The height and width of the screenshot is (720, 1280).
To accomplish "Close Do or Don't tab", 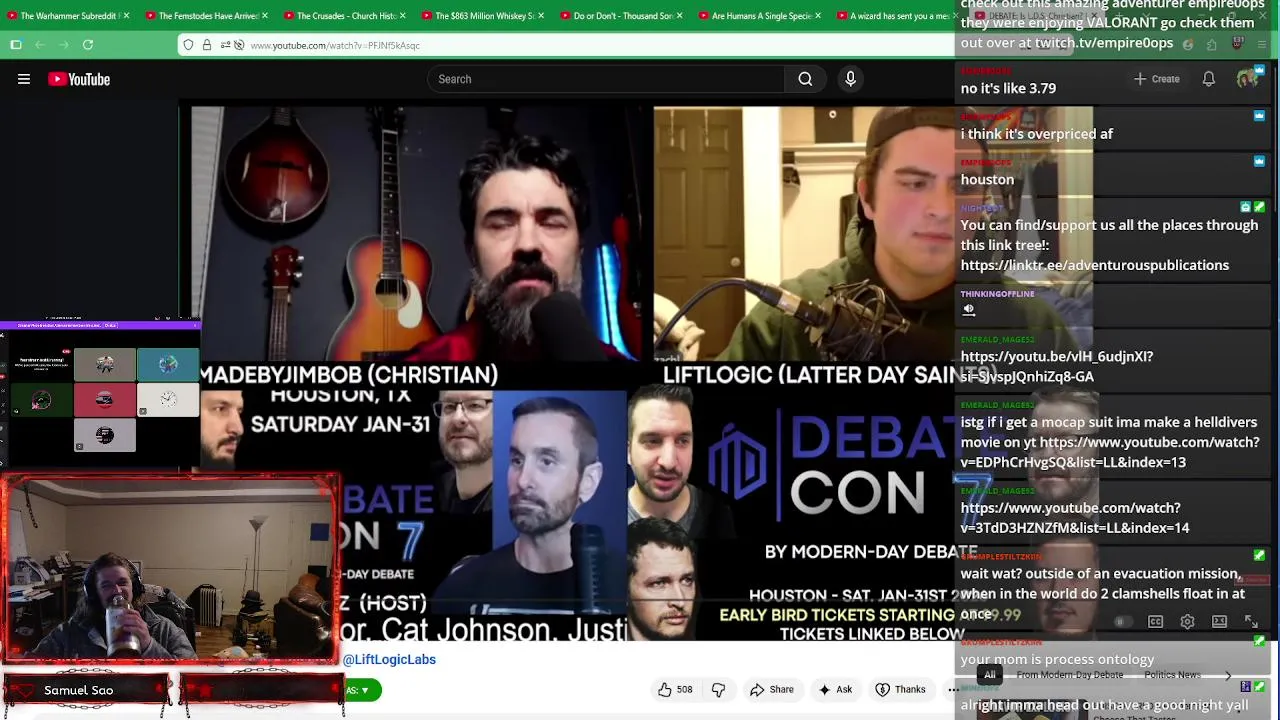I will (x=680, y=16).
